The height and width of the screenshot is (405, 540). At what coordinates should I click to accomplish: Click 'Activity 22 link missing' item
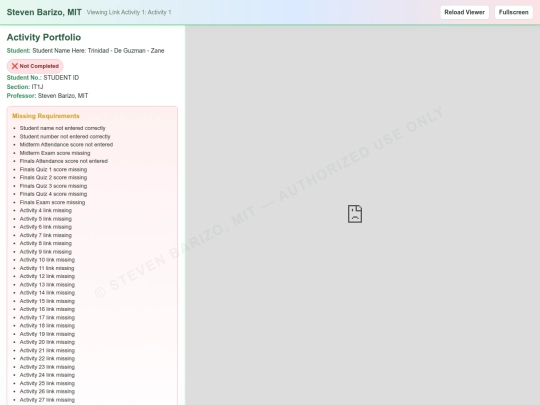pos(47,359)
